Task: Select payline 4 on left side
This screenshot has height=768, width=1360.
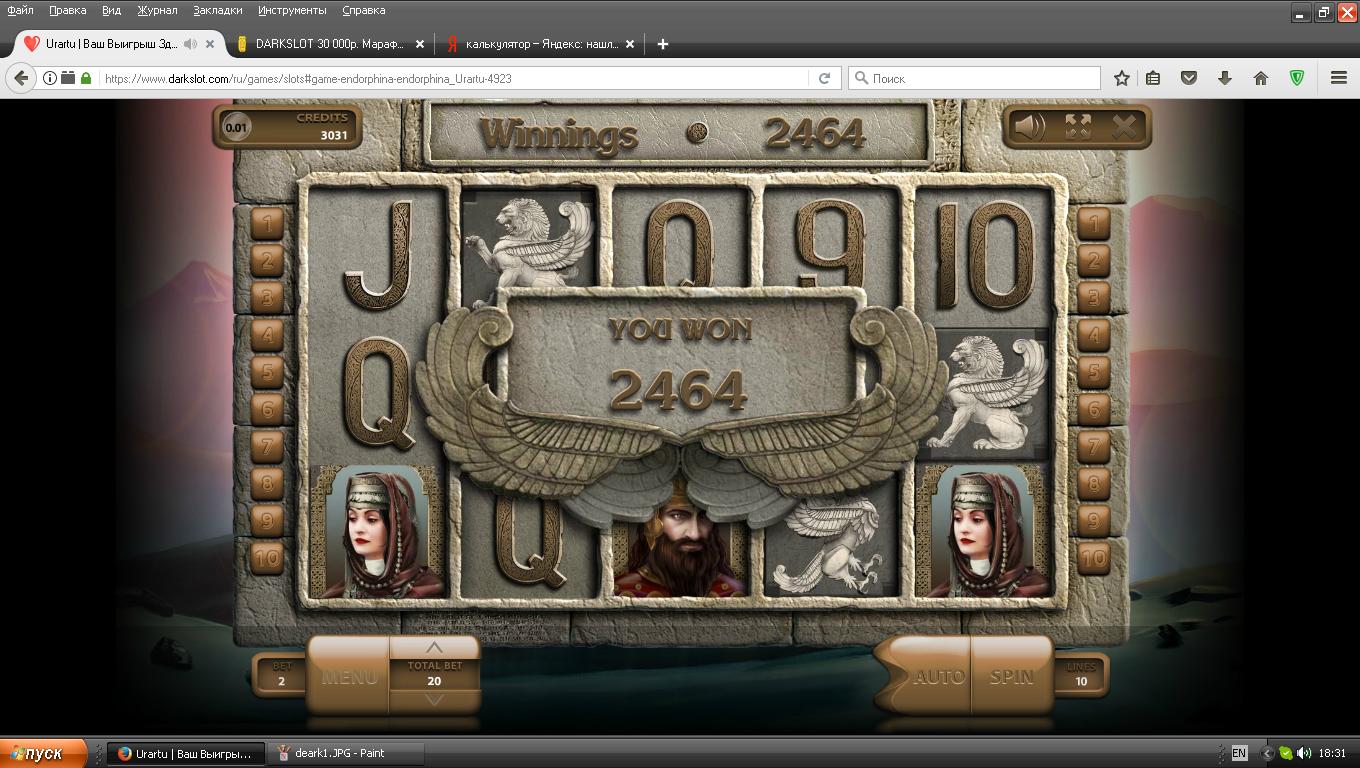Action: coord(267,335)
